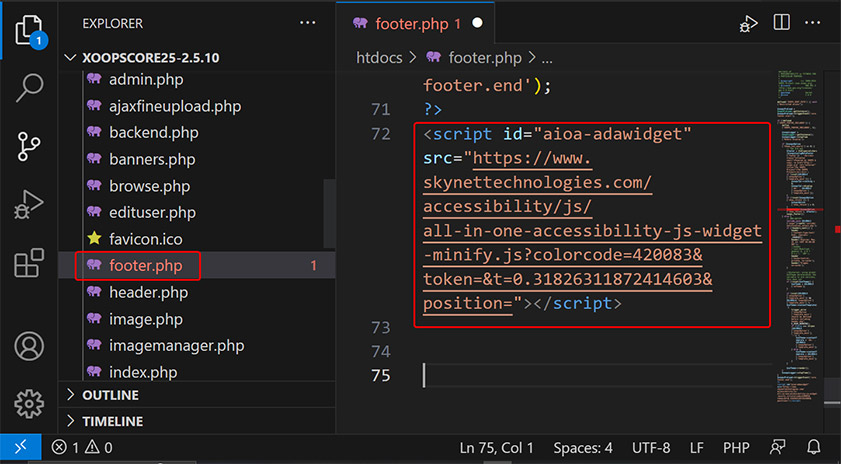Open editor more actions ellipsis
Viewport: 841px width, 464px height.
813,23
